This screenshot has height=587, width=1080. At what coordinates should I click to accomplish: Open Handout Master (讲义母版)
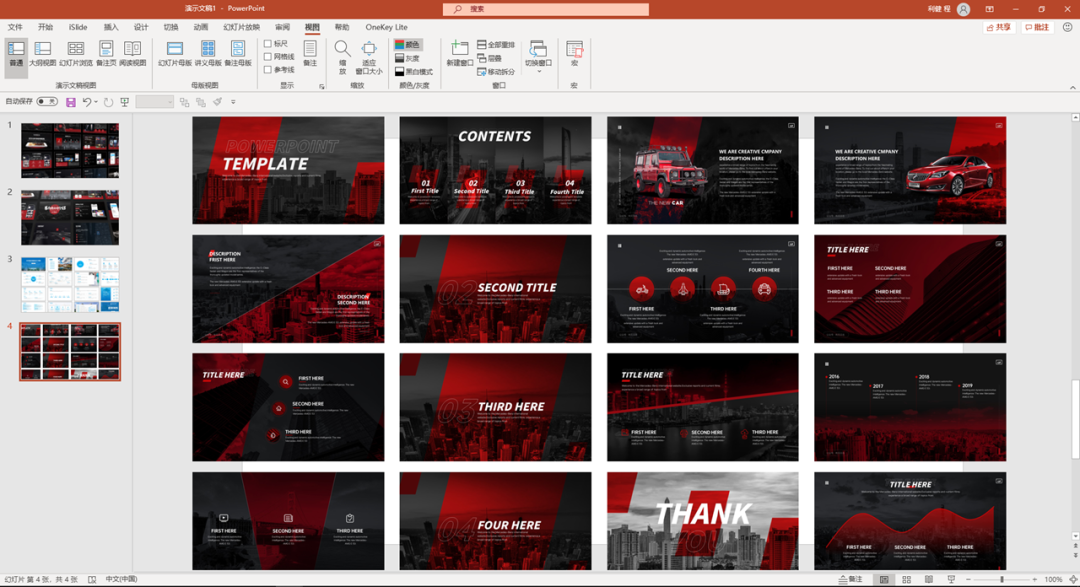pos(208,54)
